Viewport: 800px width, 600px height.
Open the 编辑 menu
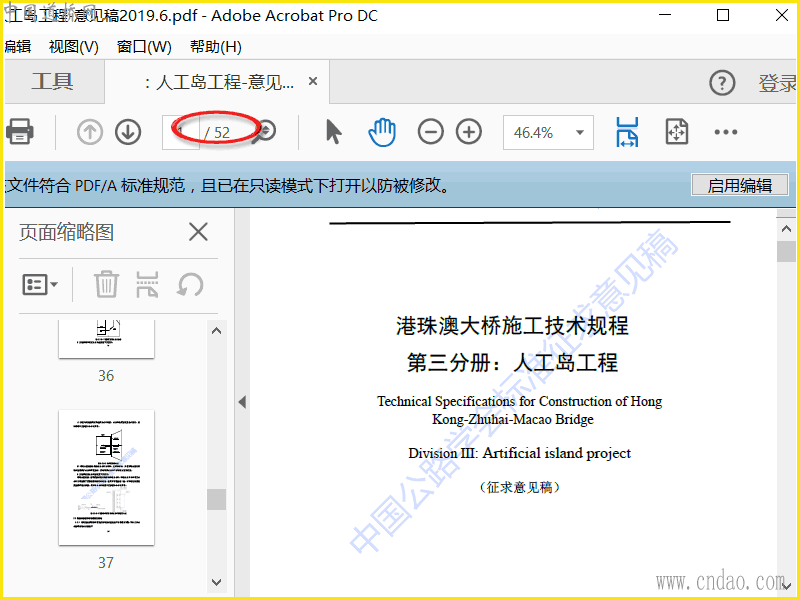pyautogui.click(x=17, y=47)
